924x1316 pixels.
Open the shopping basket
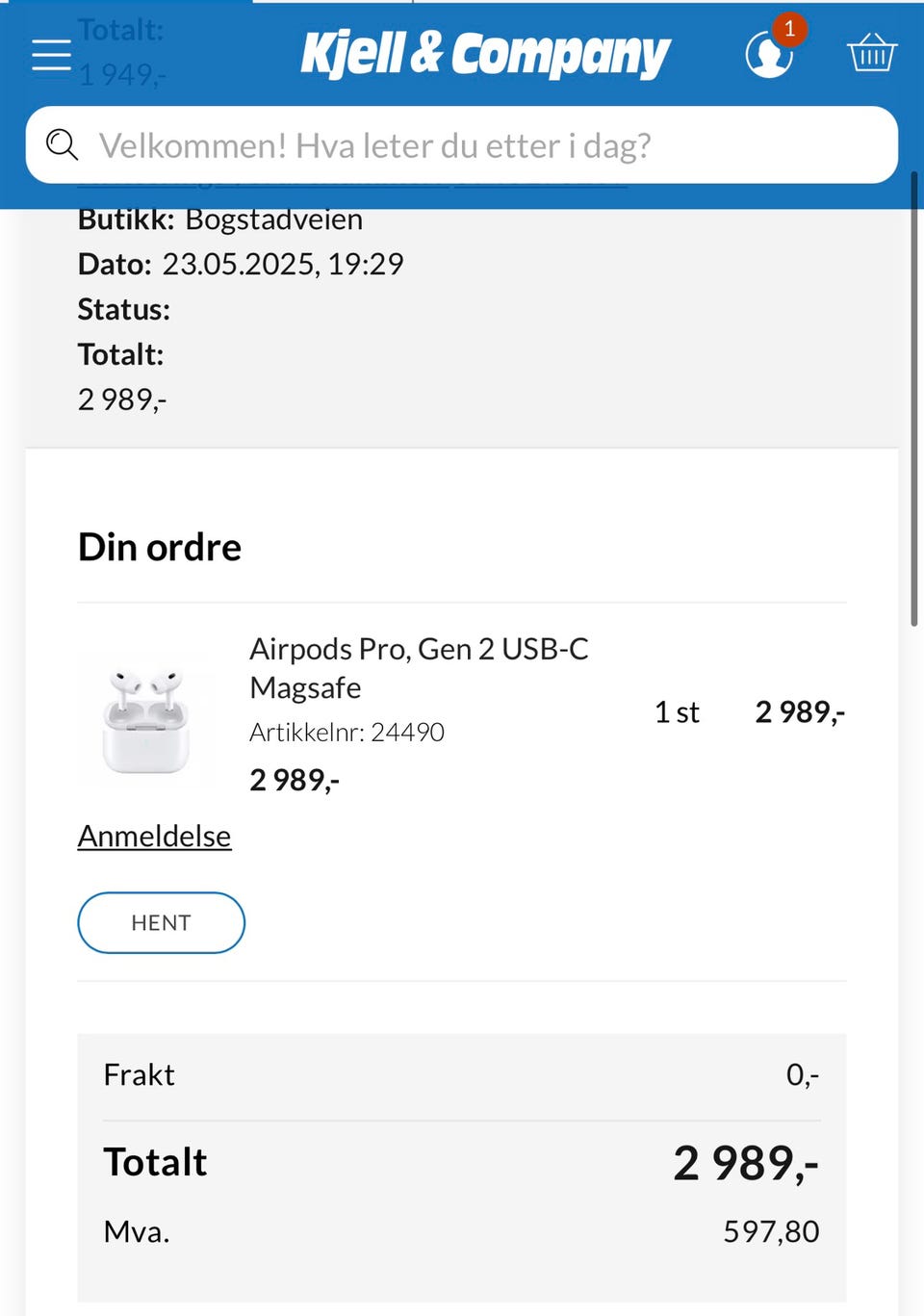tap(872, 53)
